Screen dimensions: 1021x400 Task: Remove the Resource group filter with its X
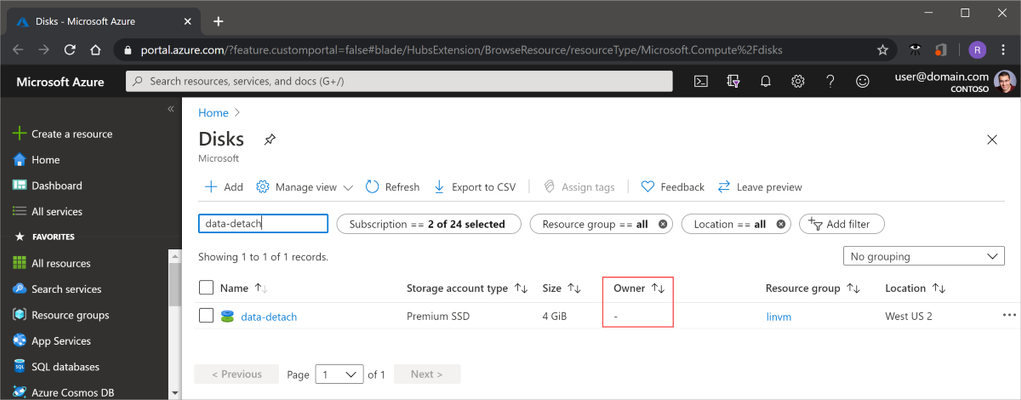662,224
